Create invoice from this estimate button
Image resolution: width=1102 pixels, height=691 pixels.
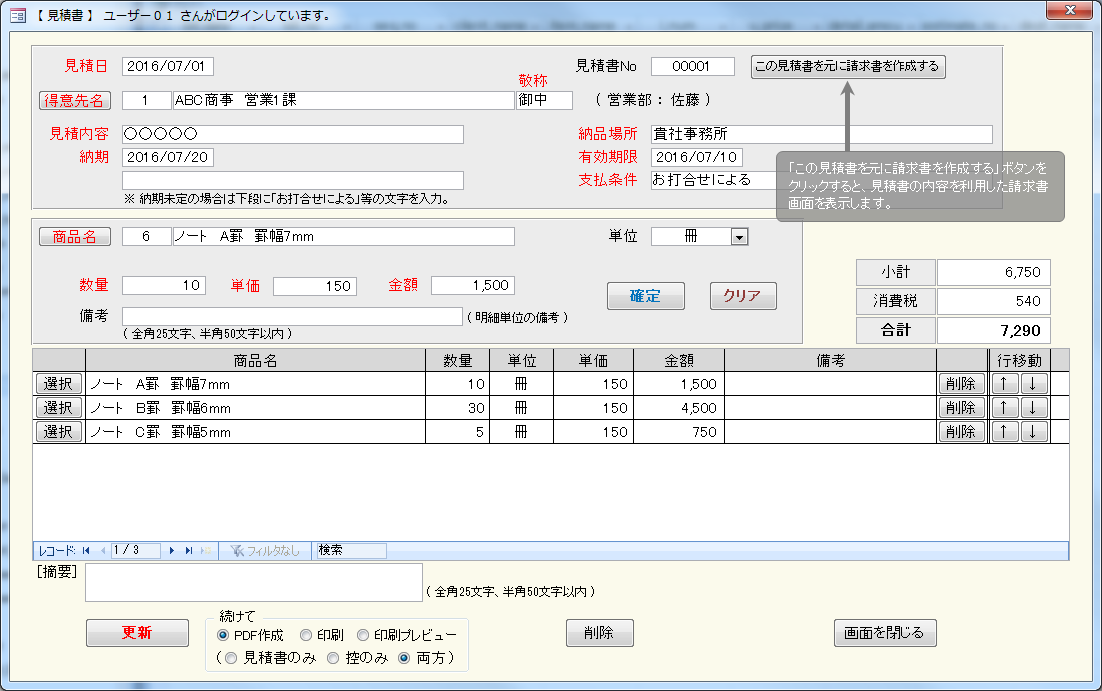(848, 67)
